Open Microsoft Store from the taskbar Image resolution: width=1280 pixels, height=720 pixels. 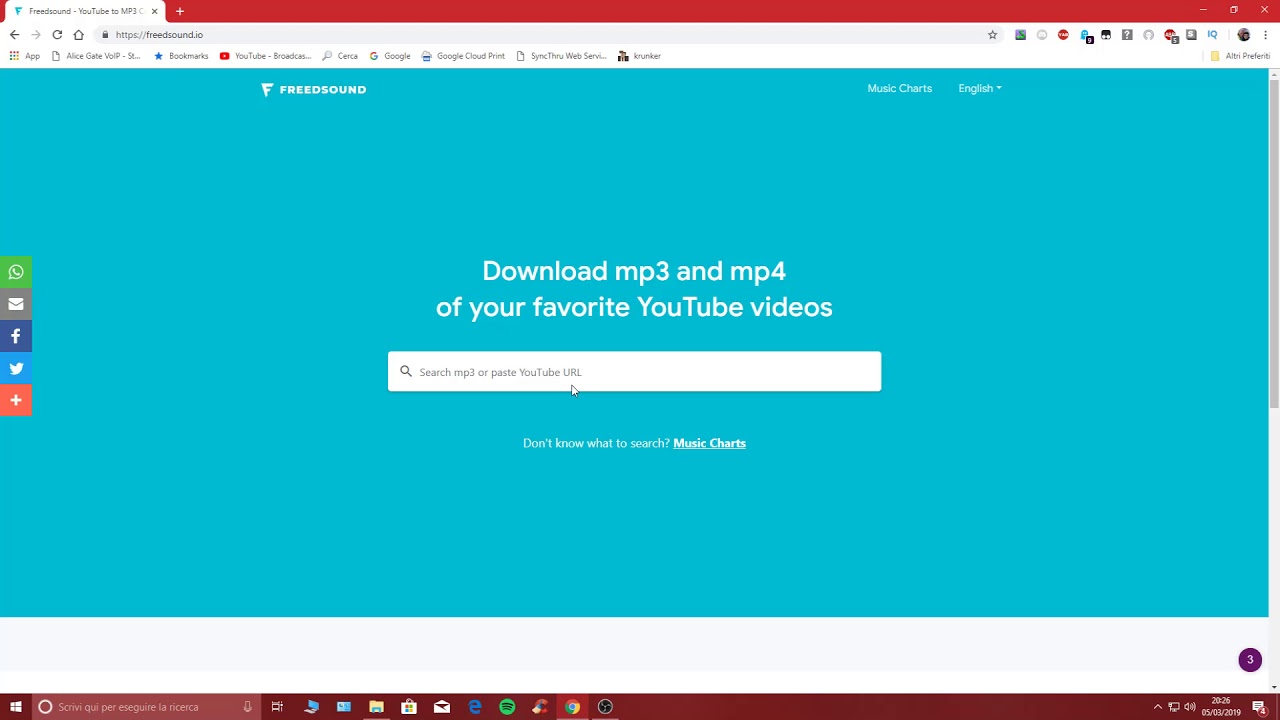coord(409,707)
